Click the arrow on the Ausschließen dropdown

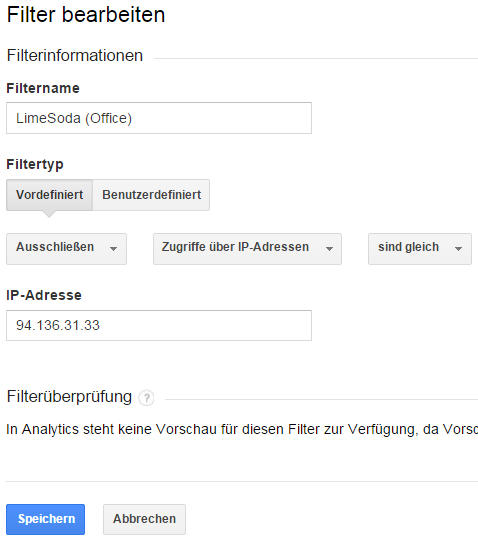click(x=113, y=249)
